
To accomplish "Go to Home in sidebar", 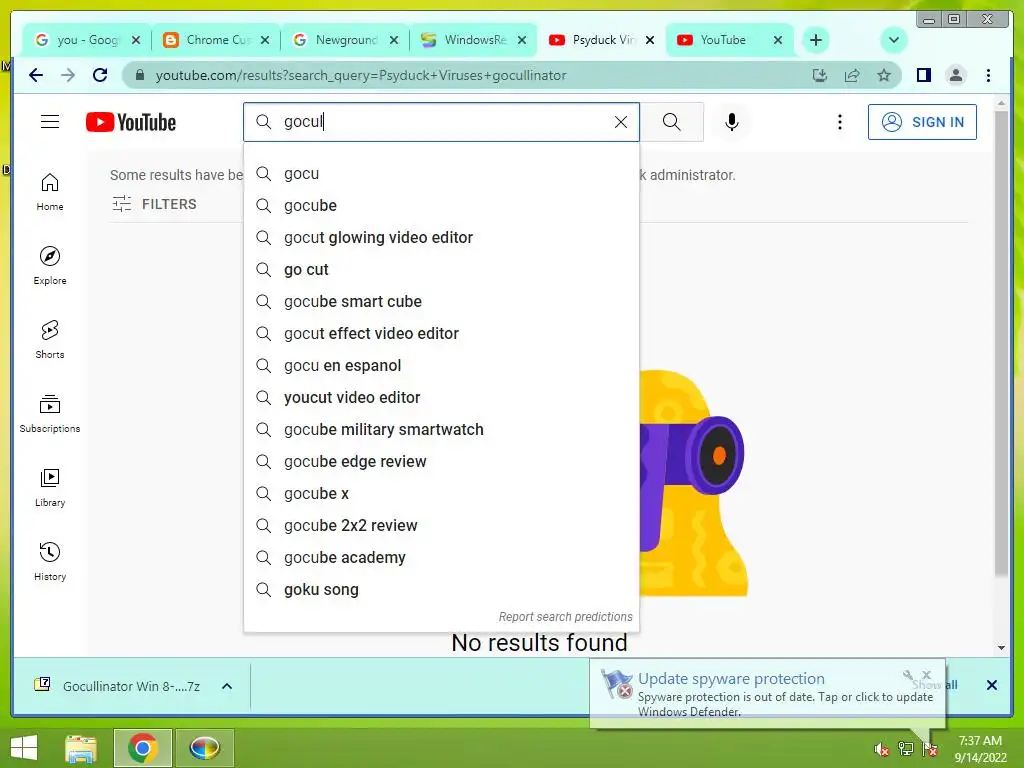I will click(x=50, y=191).
